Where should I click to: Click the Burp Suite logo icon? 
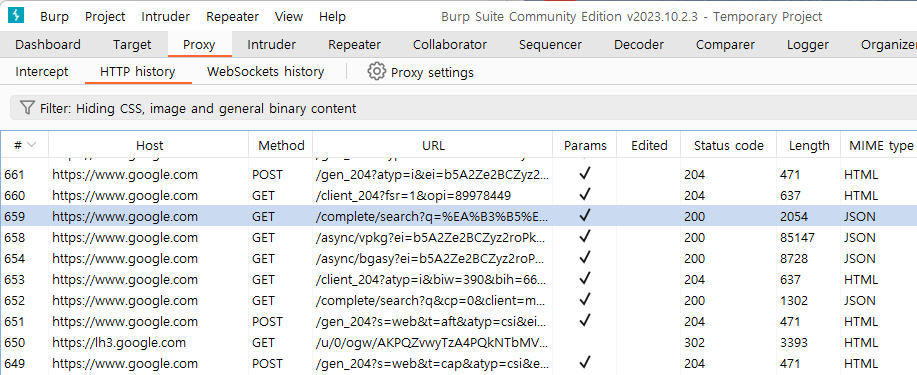(16, 16)
